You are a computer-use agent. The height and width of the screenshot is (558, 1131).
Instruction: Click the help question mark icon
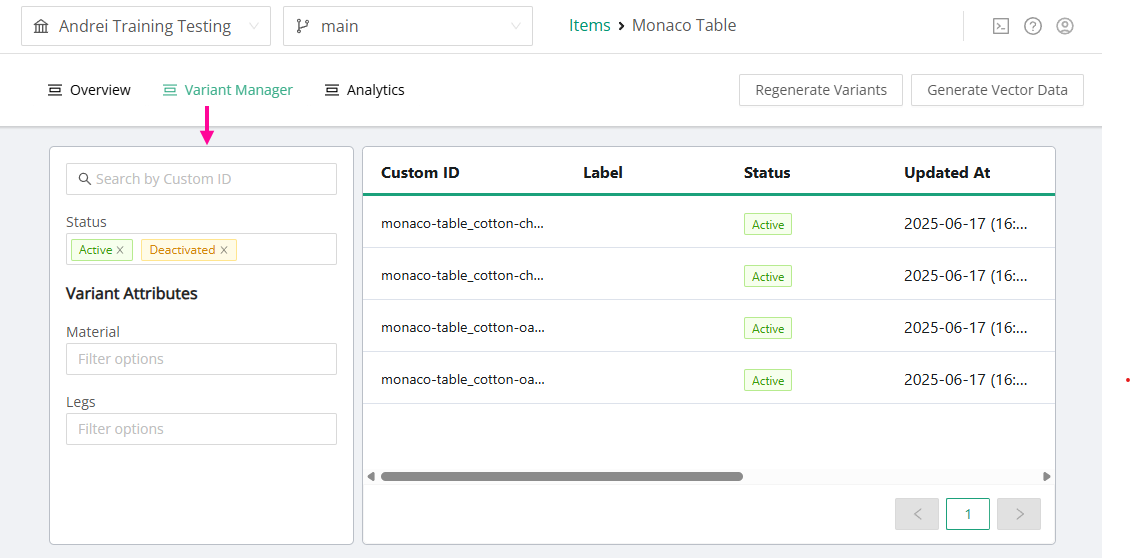[1033, 26]
